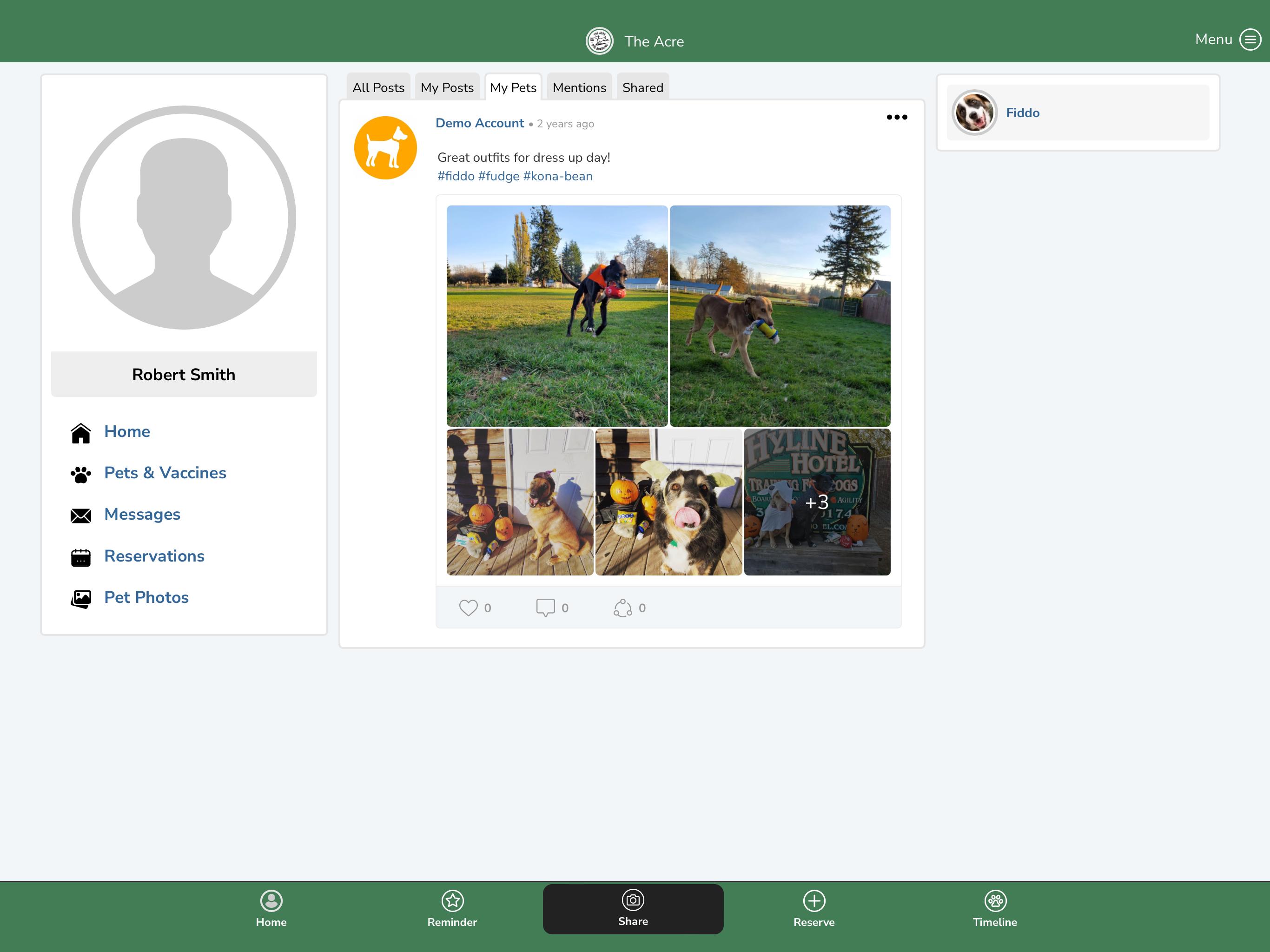Open photo of brown dog carrying toy
The height and width of the screenshot is (952, 1270).
tap(780, 316)
